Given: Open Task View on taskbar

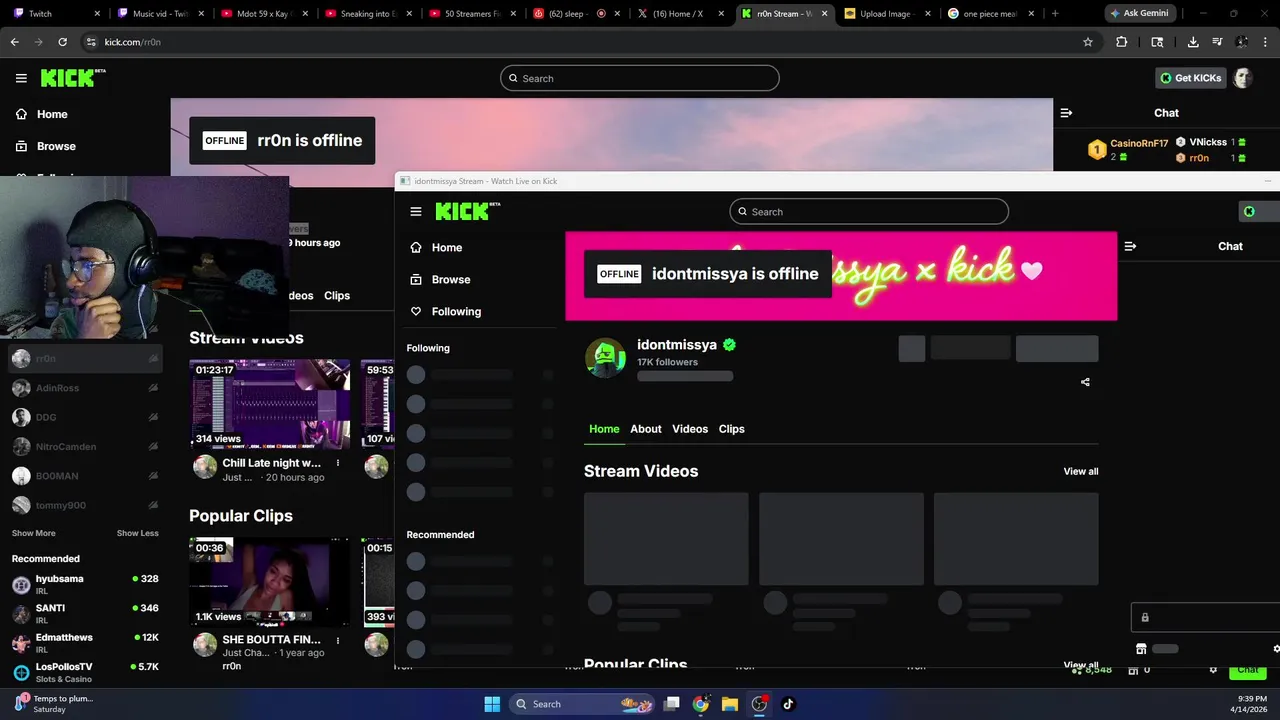Looking at the screenshot, I should (672, 704).
